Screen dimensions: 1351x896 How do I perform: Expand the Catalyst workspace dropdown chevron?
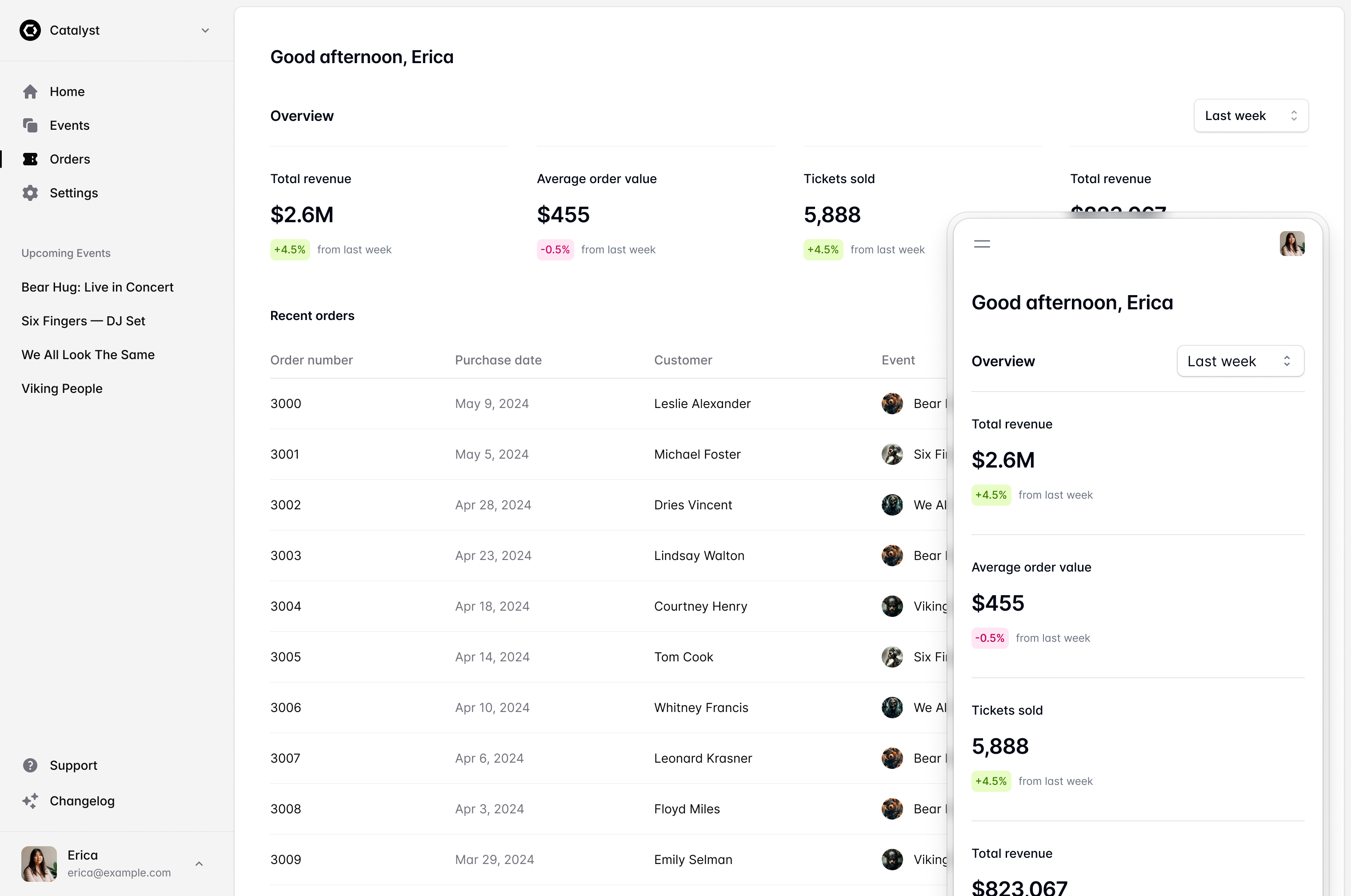point(205,30)
